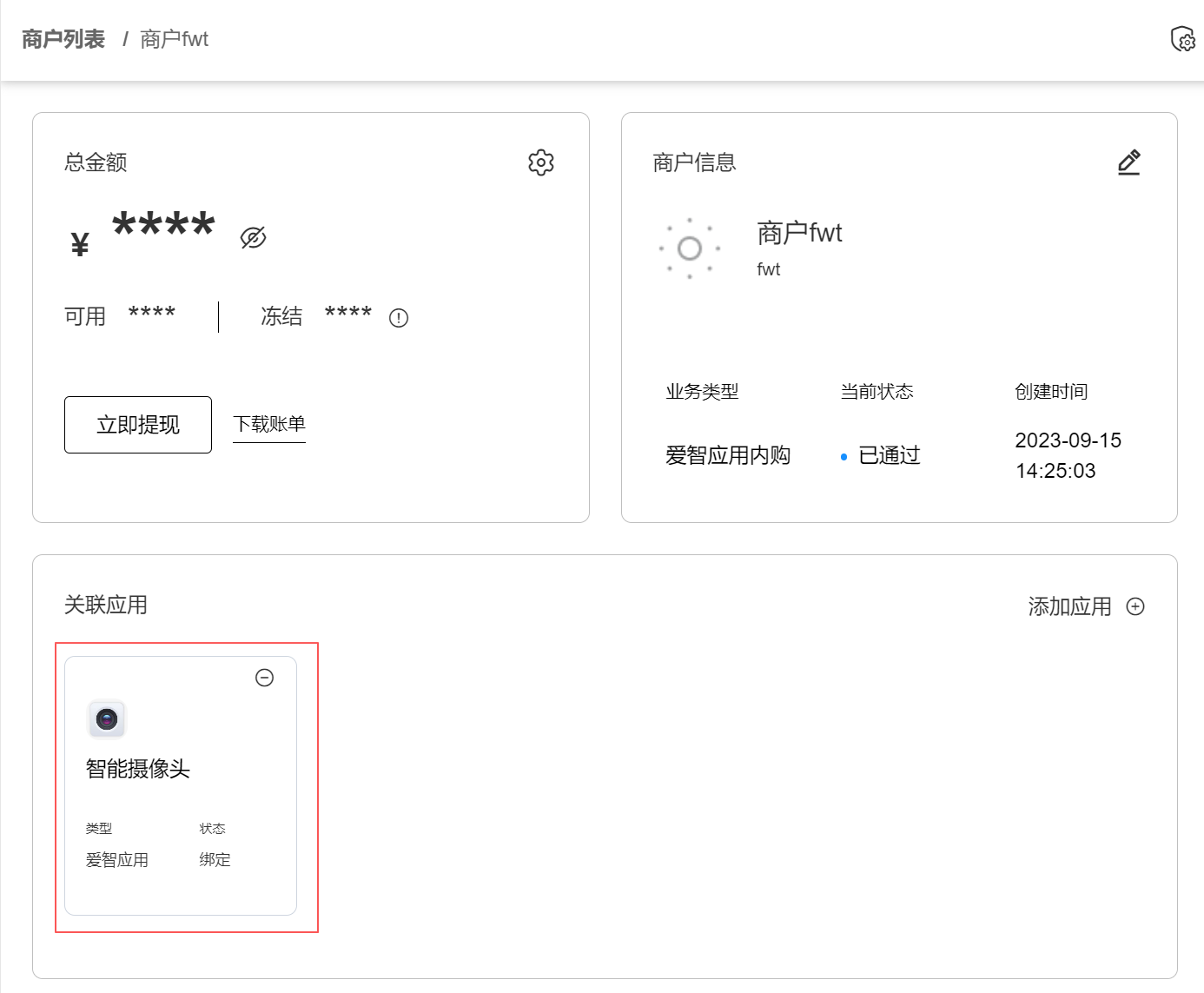Viewport: 1204px width, 993px height.
Task: Select 商户列表 in the breadcrumb
Action: coord(62,39)
